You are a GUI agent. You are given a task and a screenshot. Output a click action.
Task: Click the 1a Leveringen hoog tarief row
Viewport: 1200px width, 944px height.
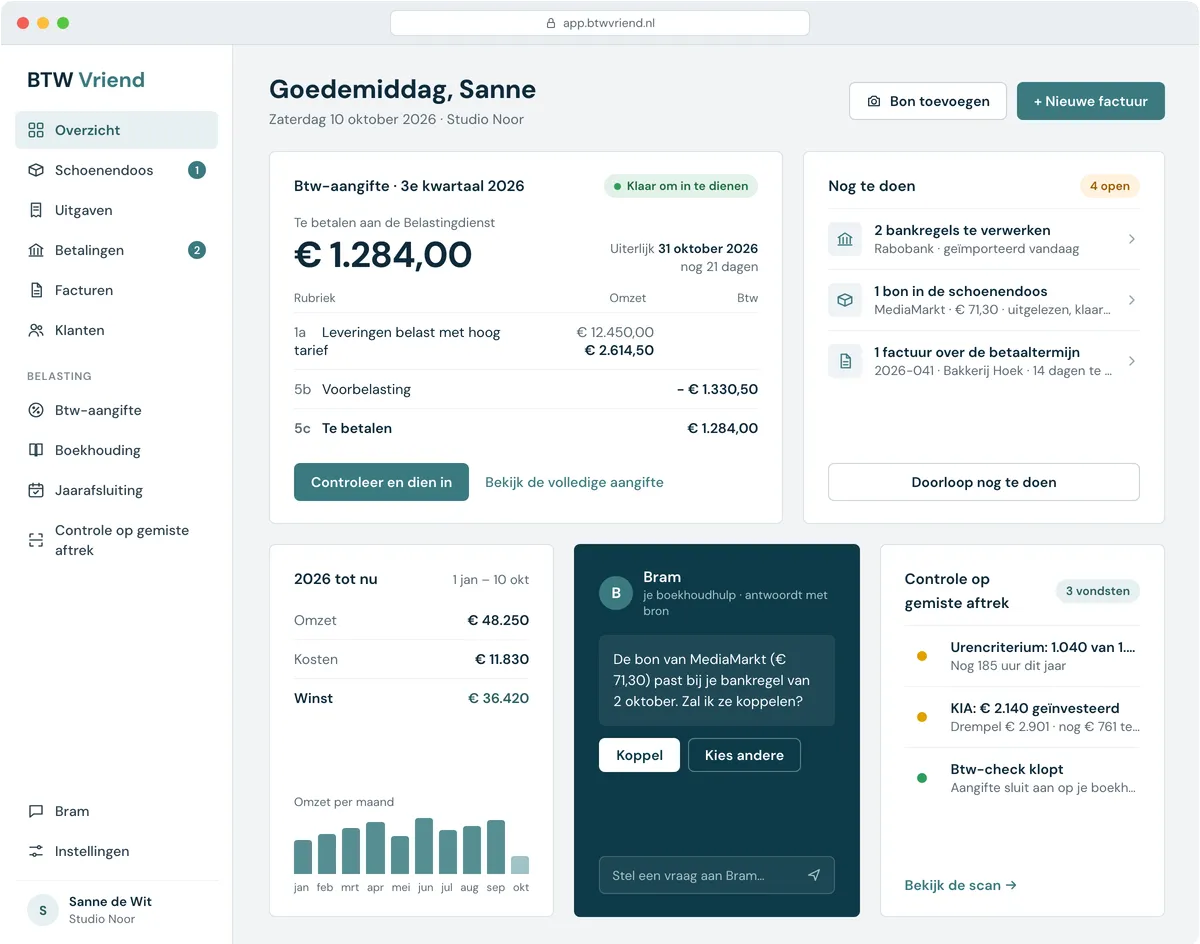click(x=526, y=341)
